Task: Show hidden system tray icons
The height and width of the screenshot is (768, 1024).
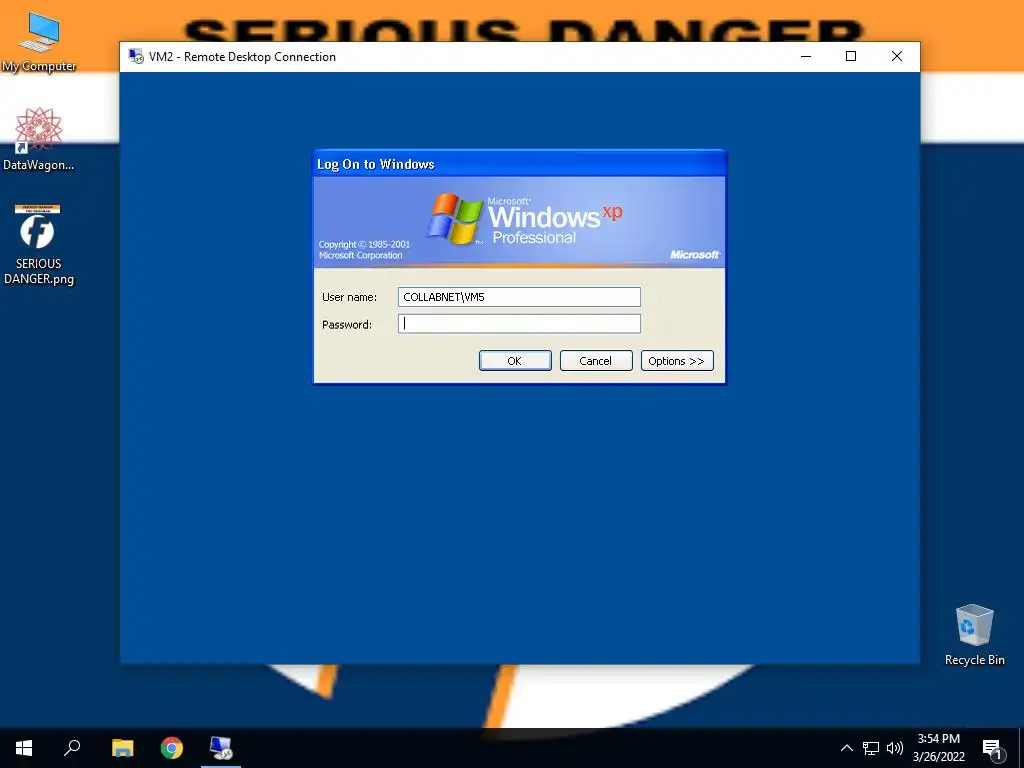Action: tap(846, 748)
